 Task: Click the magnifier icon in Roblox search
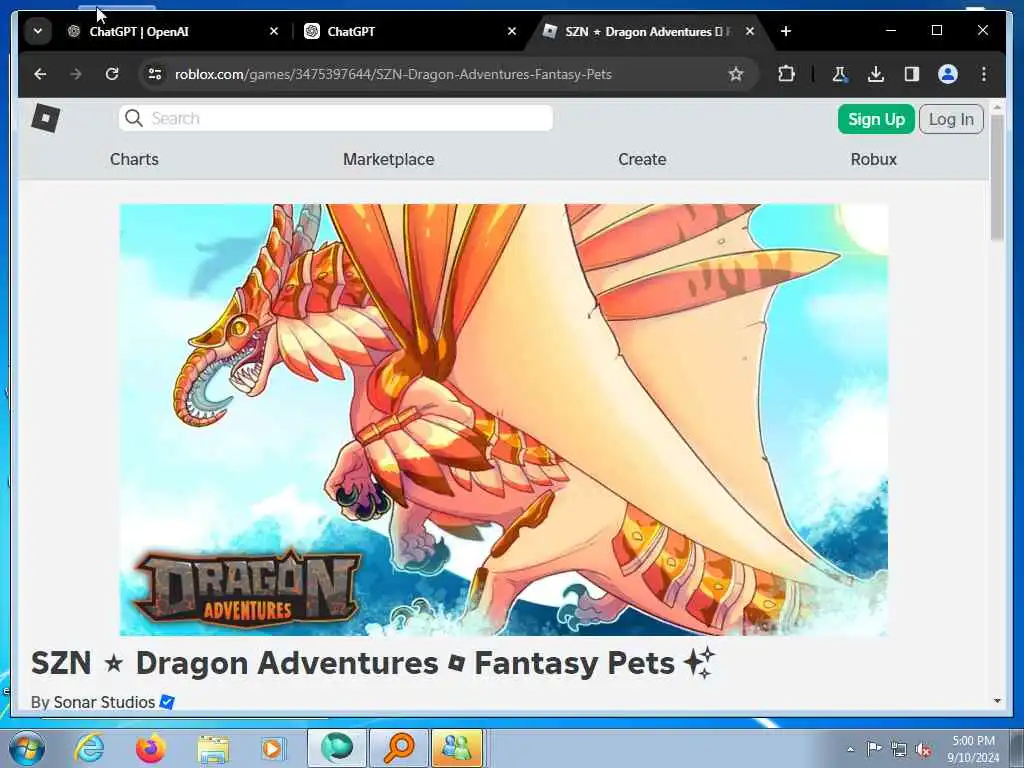point(134,118)
